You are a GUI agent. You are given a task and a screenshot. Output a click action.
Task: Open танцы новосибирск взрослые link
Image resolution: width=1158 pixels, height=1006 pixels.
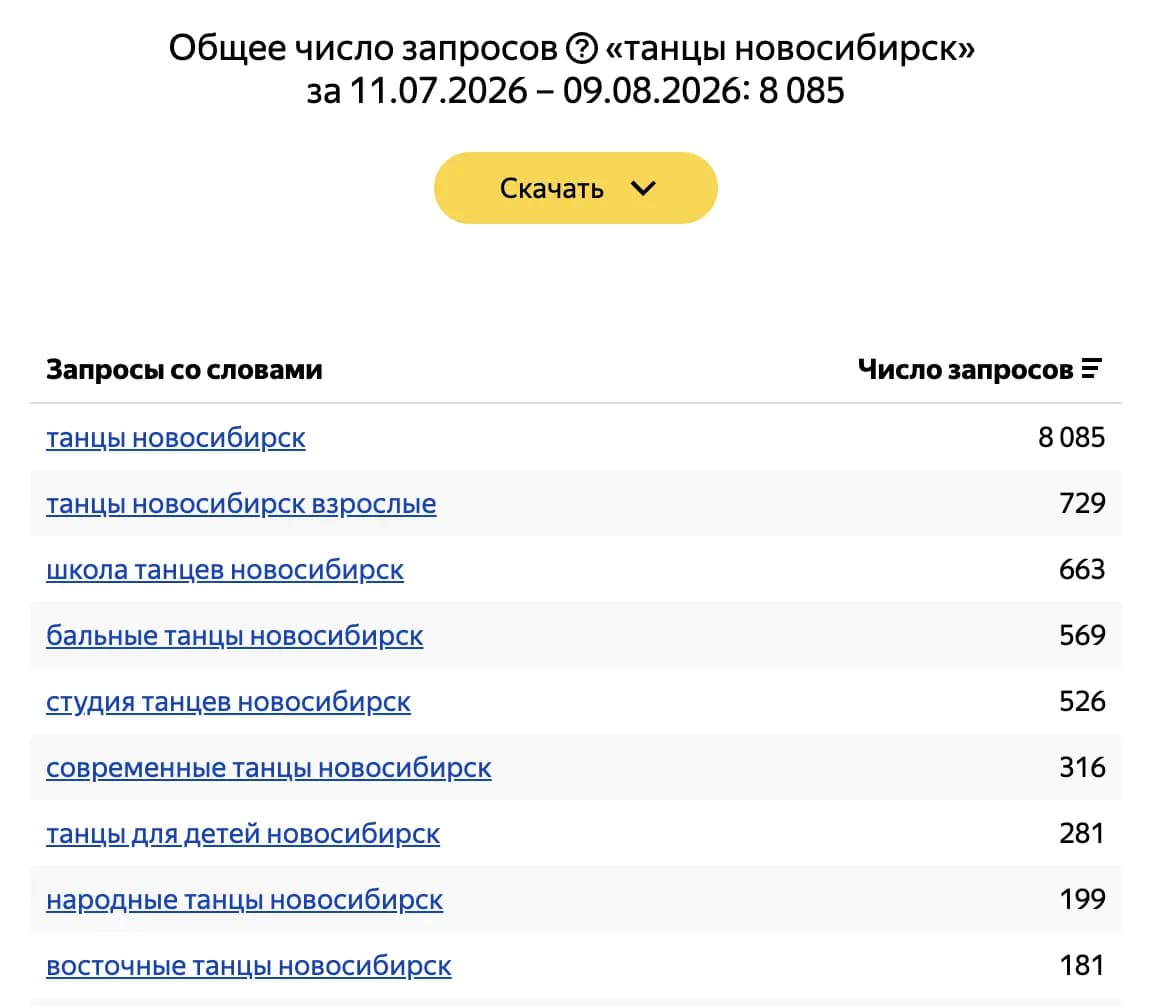241,504
